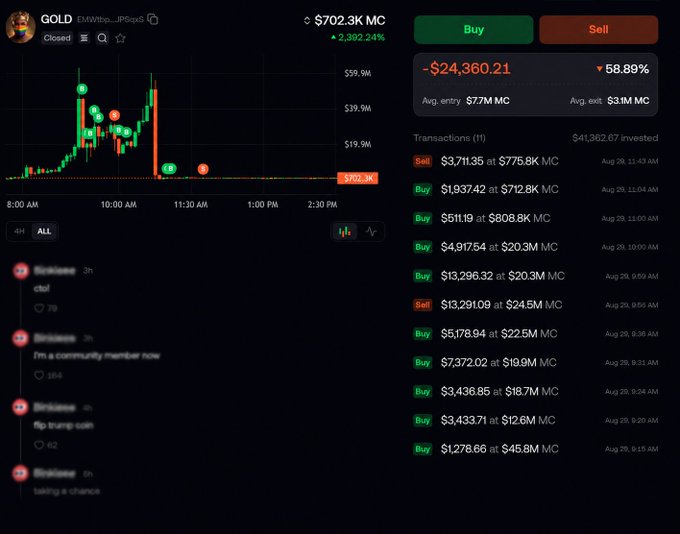Select Buy $3,433.71 at $12.6M MC
This screenshot has width=680, height=534.
pos(536,420)
